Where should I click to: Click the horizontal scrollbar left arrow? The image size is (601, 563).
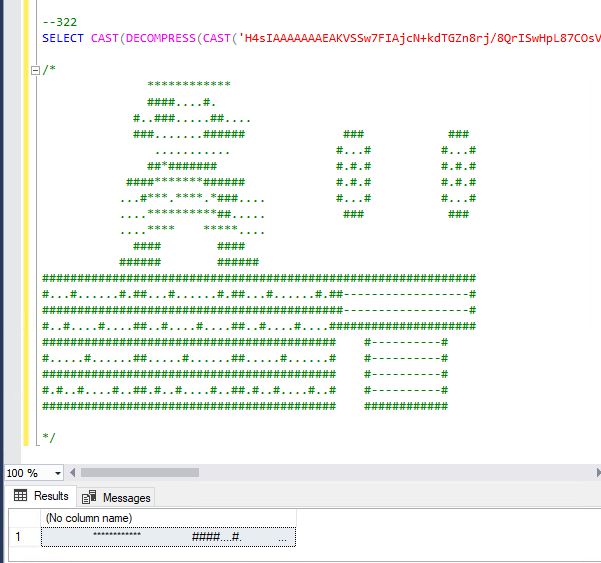[x=72, y=473]
